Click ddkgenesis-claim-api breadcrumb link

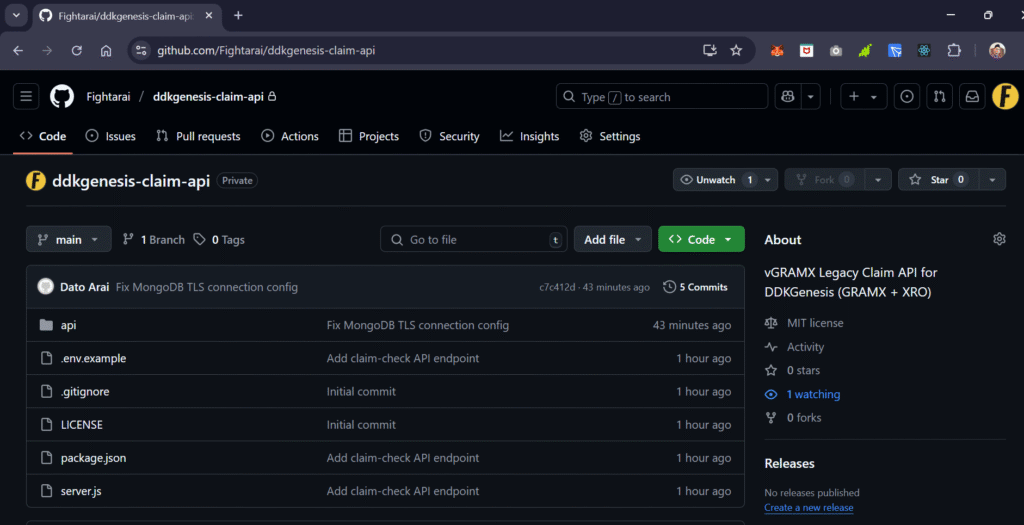tap(208, 97)
